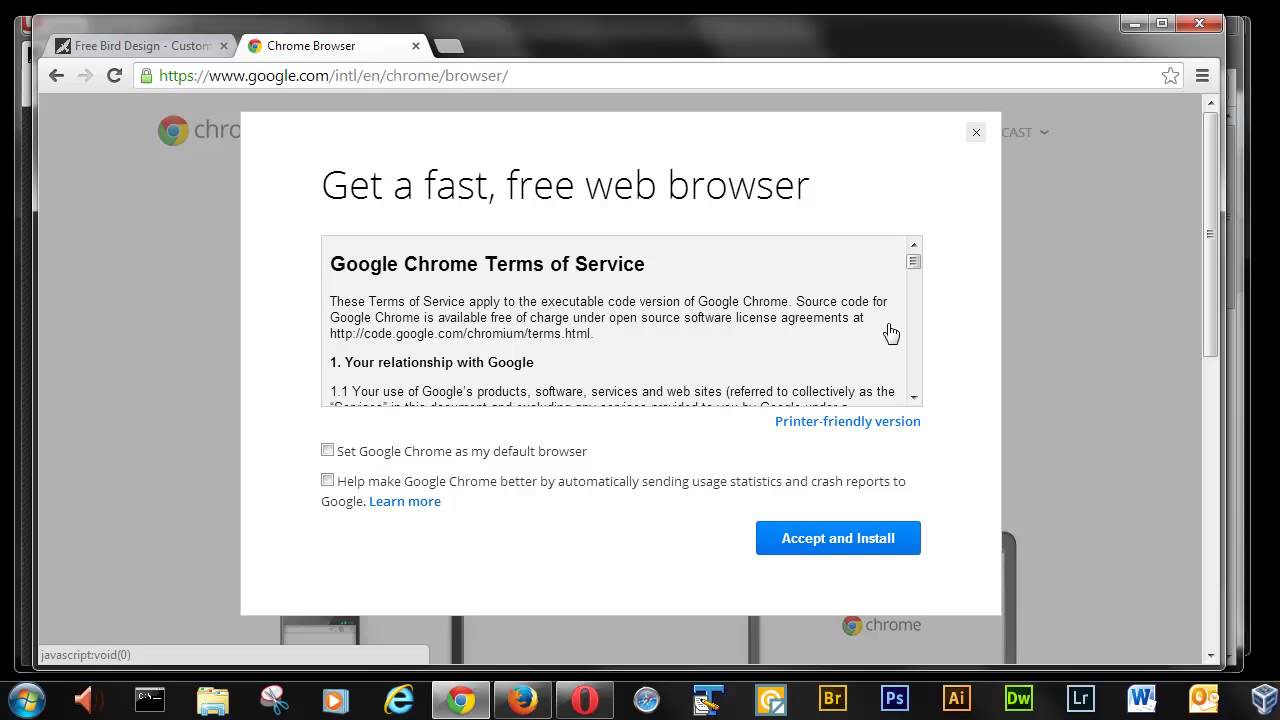Click the browser back arrow
This screenshot has width=1280, height=720.
click(x=56, y=75)
